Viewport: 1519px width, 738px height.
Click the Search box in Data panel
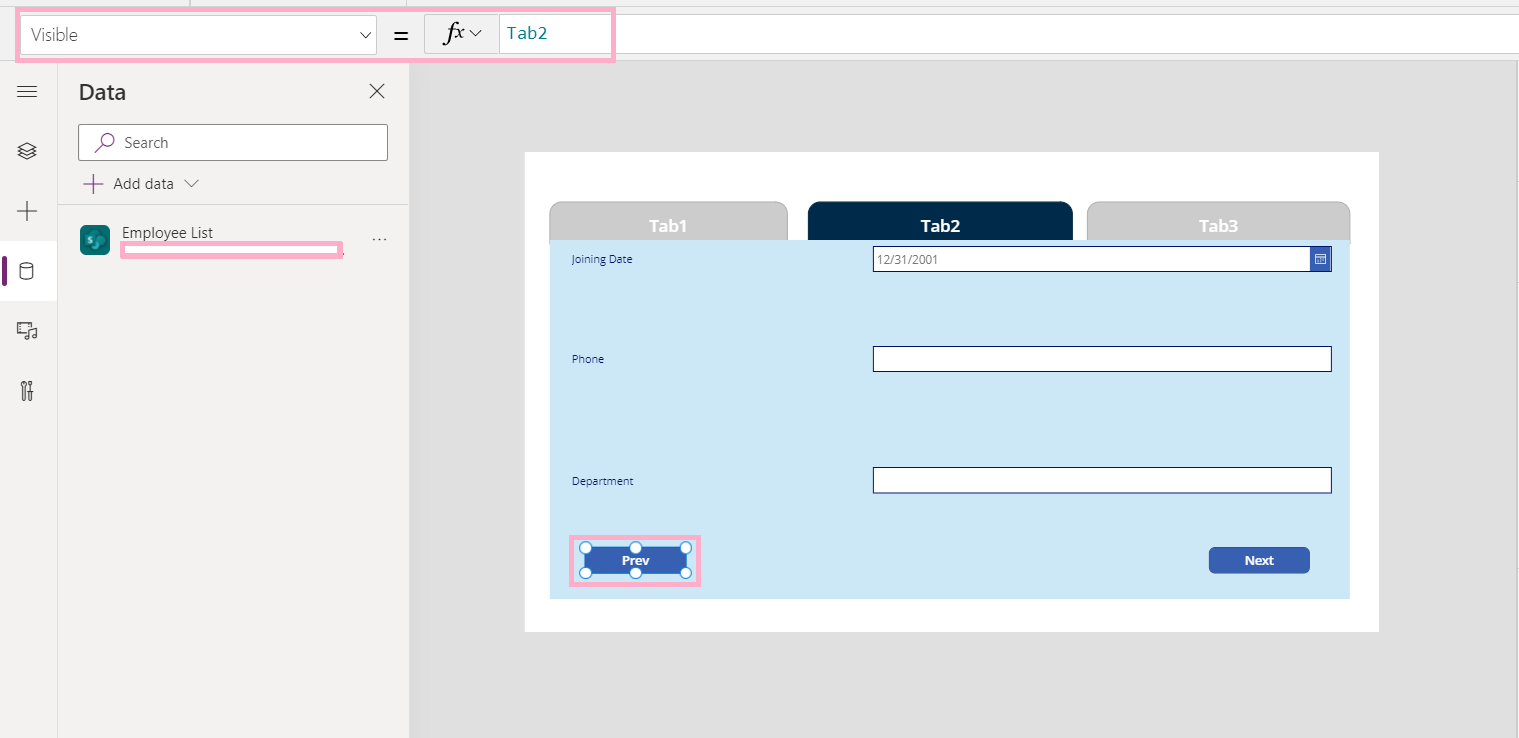tap(232, 142)
